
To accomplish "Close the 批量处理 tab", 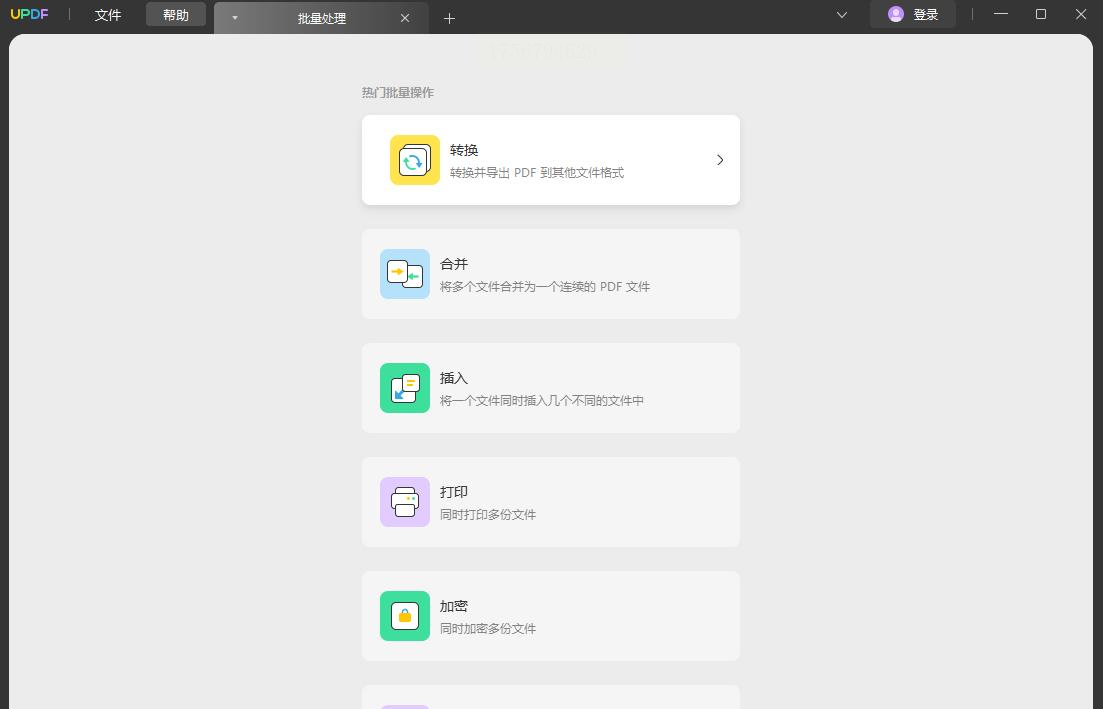I will (405, 18).
